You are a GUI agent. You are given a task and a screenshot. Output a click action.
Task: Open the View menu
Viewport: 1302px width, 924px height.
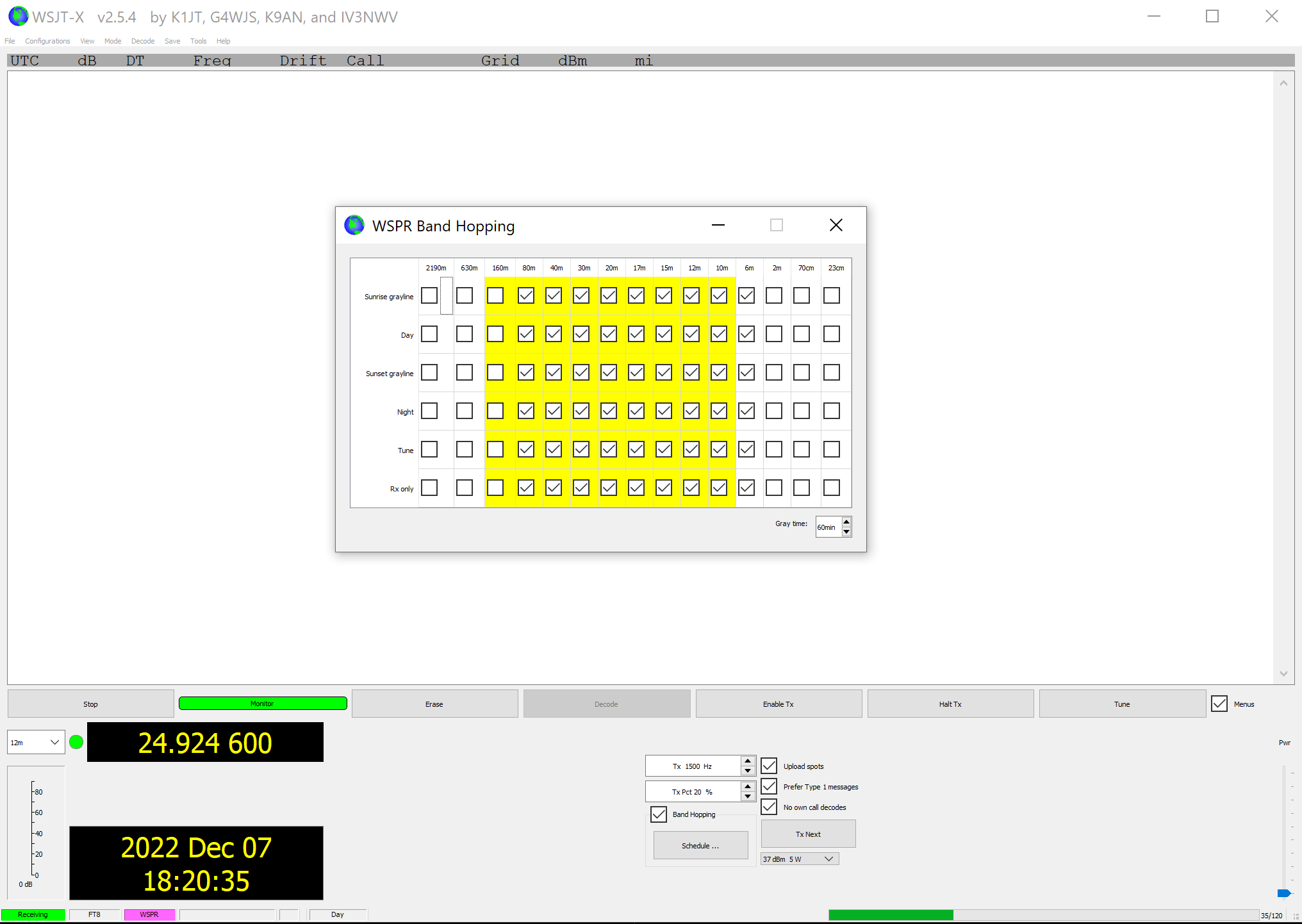87,41
